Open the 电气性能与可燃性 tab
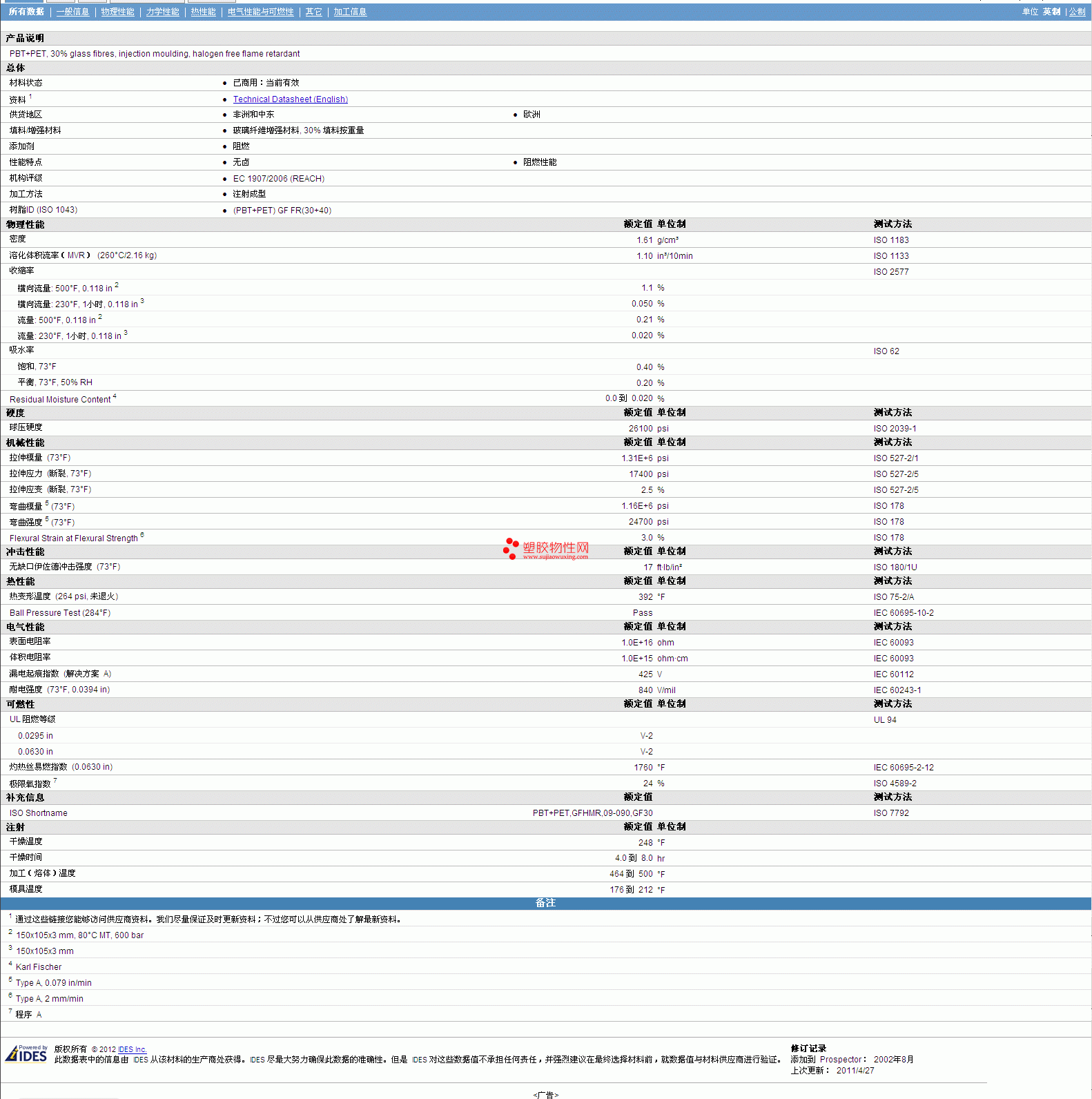The image size is (1092, 1099). 260,12
